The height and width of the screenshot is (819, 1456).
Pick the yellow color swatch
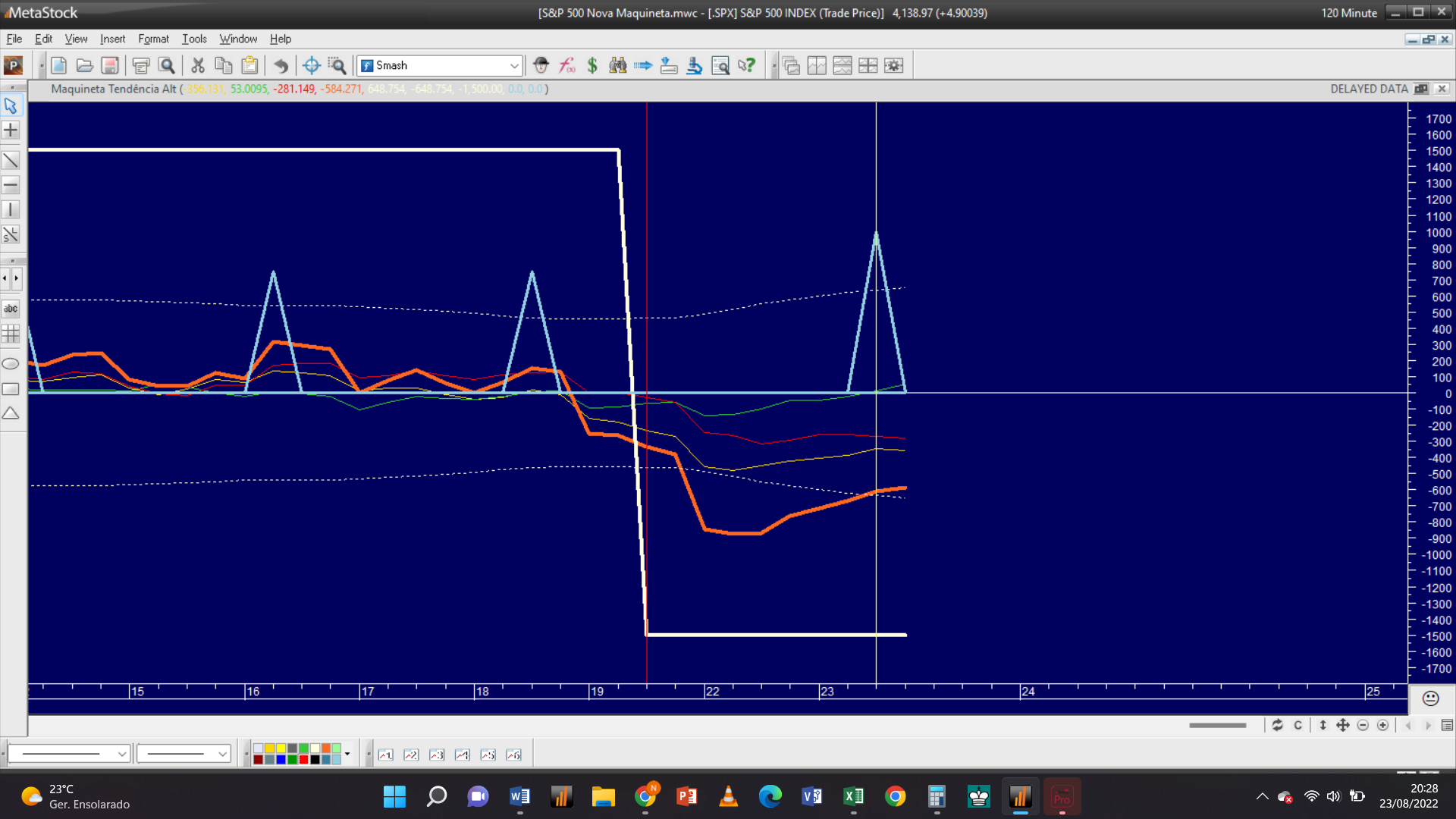(281, 748)
